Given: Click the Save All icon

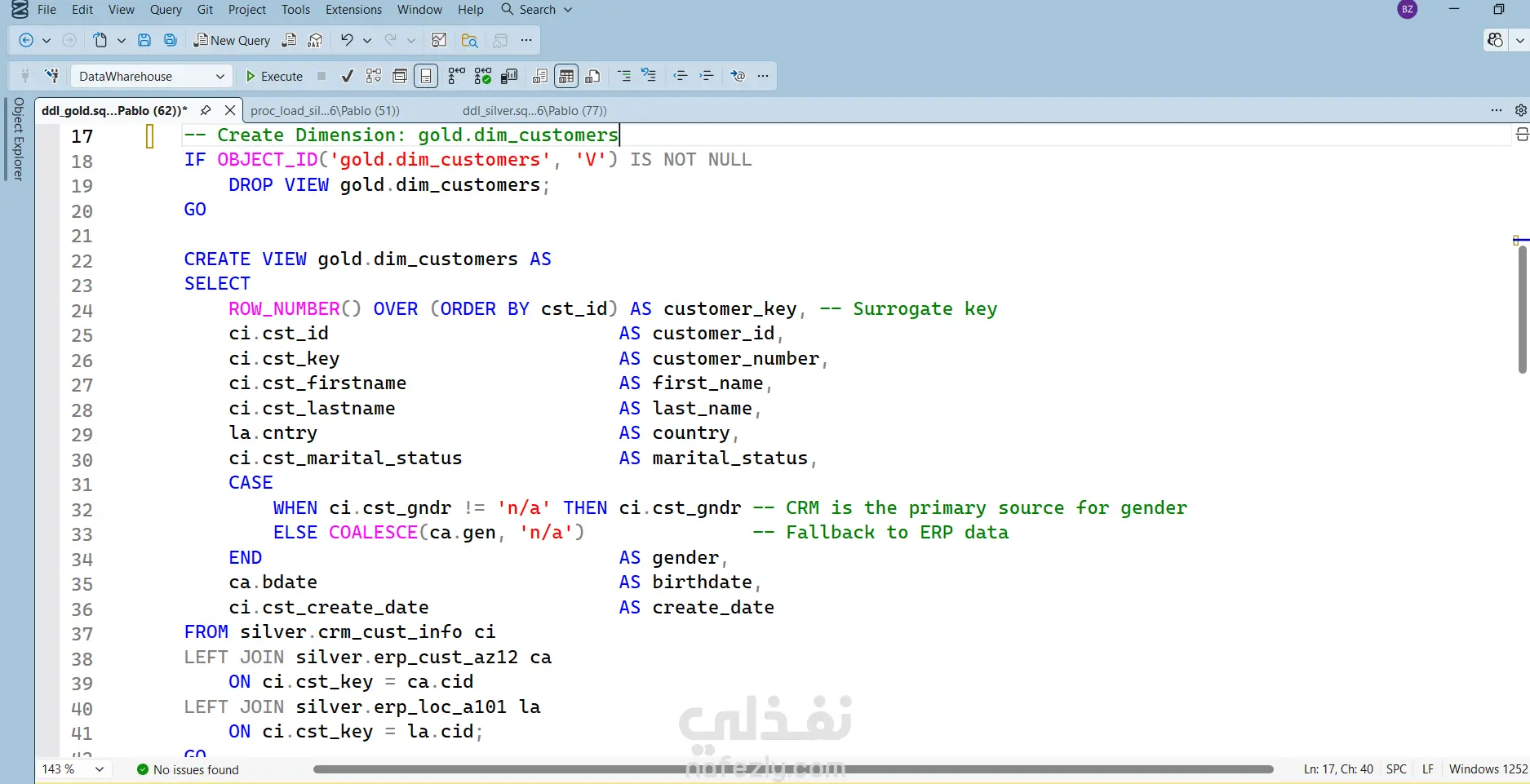Looking at the screenshot, I should coord(171,40).
